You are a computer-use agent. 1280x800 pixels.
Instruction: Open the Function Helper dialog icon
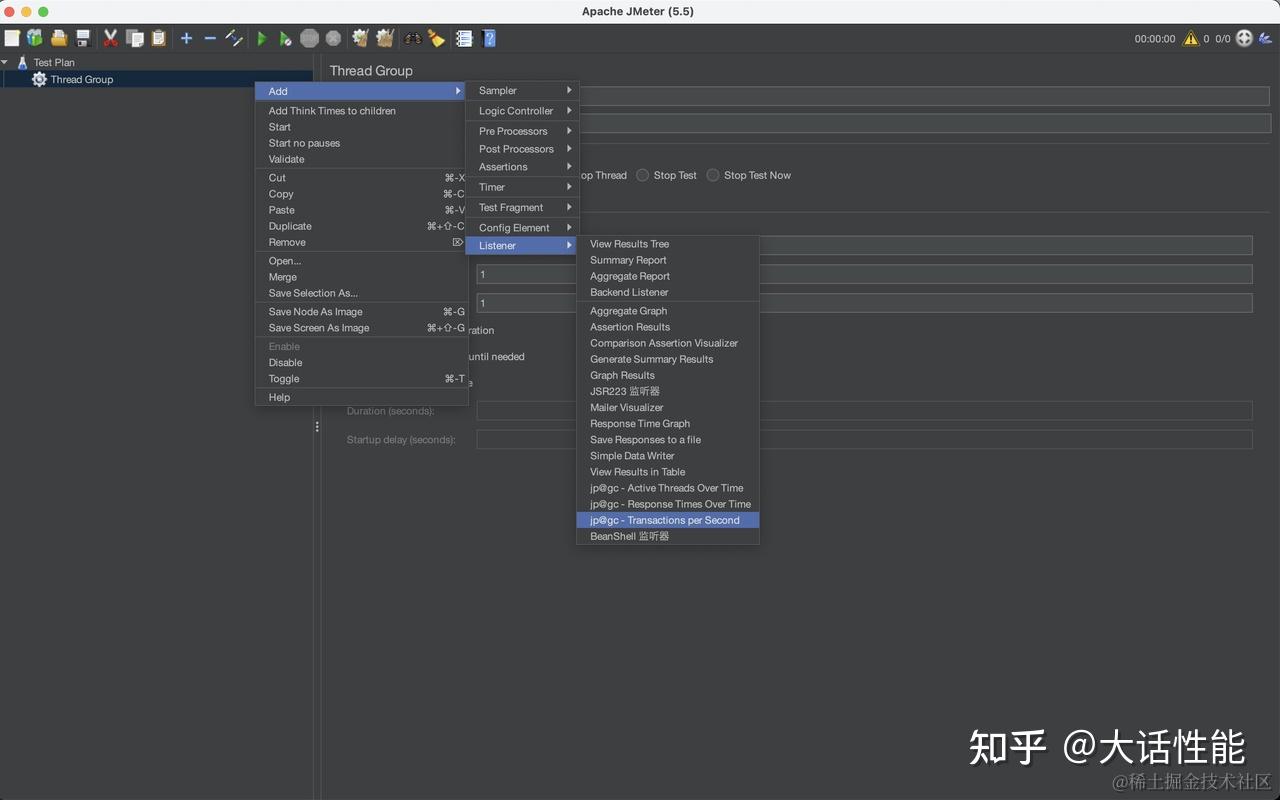(464, 38)
